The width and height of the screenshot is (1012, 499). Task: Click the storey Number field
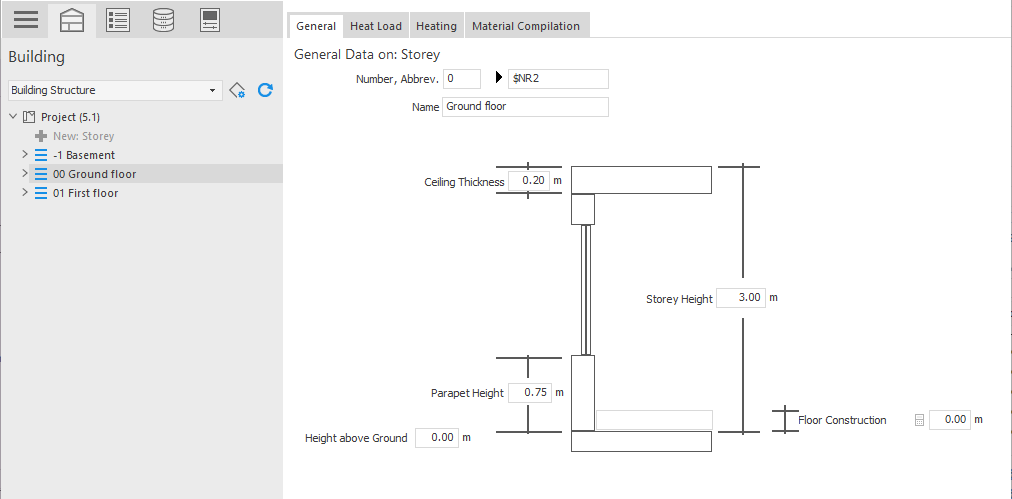[x=462, y=79]
